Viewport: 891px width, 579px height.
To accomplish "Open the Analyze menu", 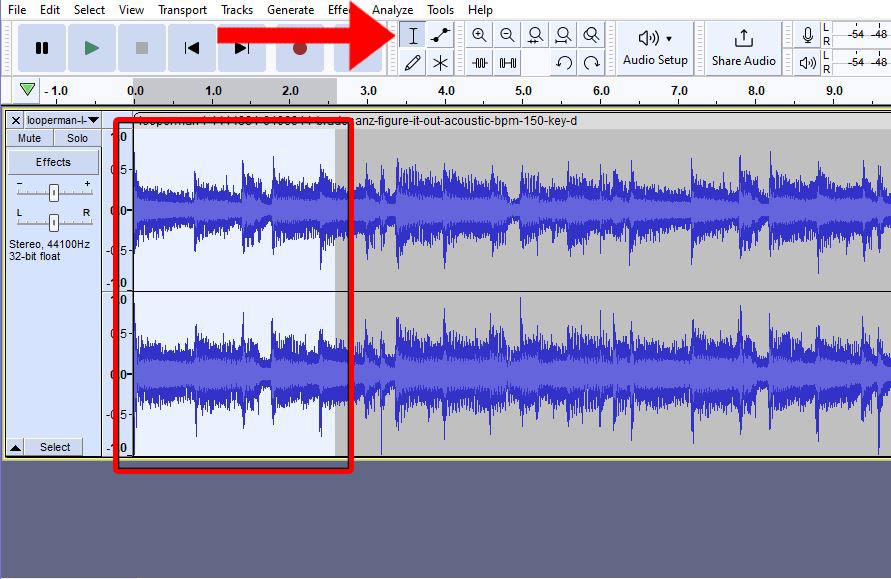I will [x=393, y=10].
